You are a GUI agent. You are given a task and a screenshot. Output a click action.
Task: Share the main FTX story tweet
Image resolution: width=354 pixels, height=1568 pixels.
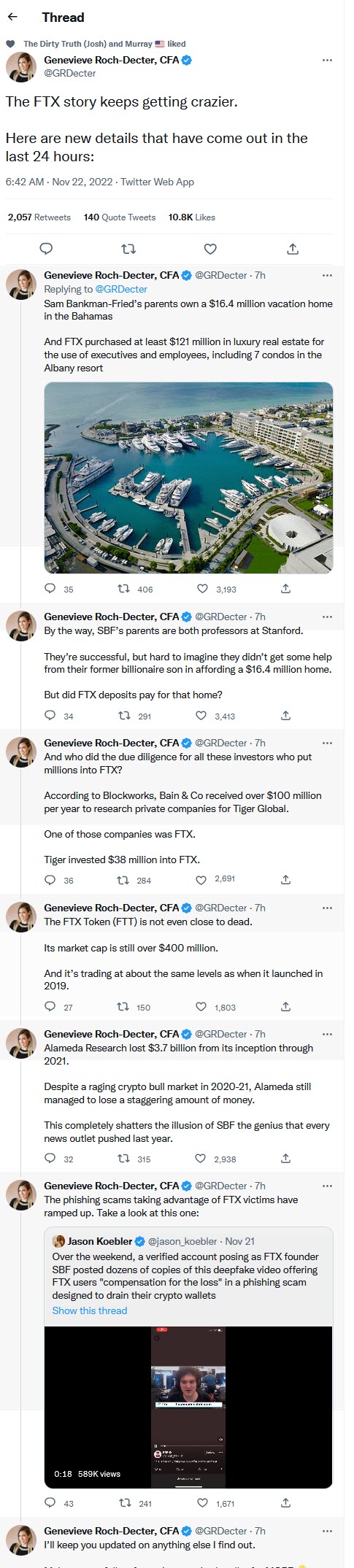[293, 249]
